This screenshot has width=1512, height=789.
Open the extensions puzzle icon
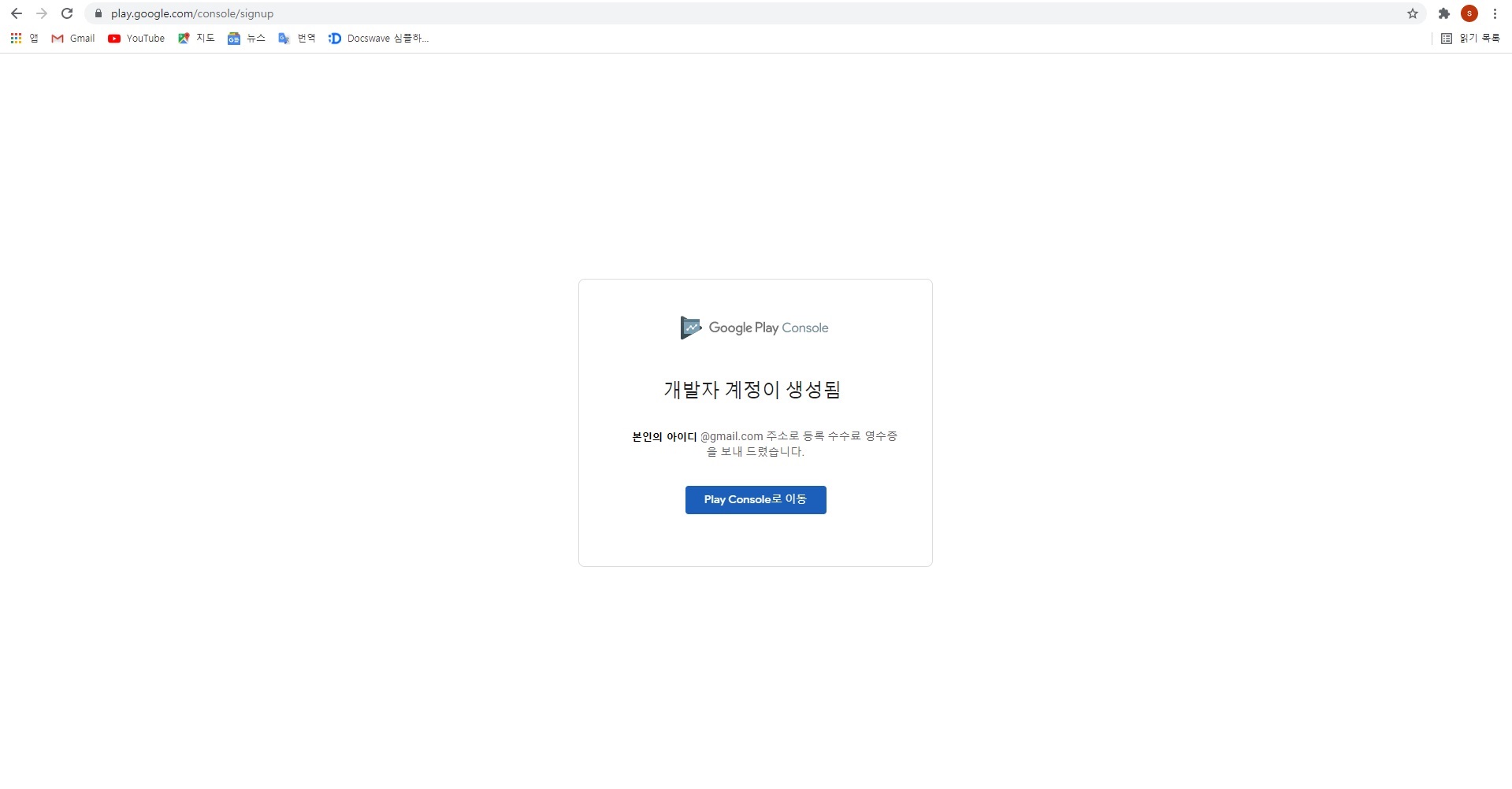pos(1444,13)
